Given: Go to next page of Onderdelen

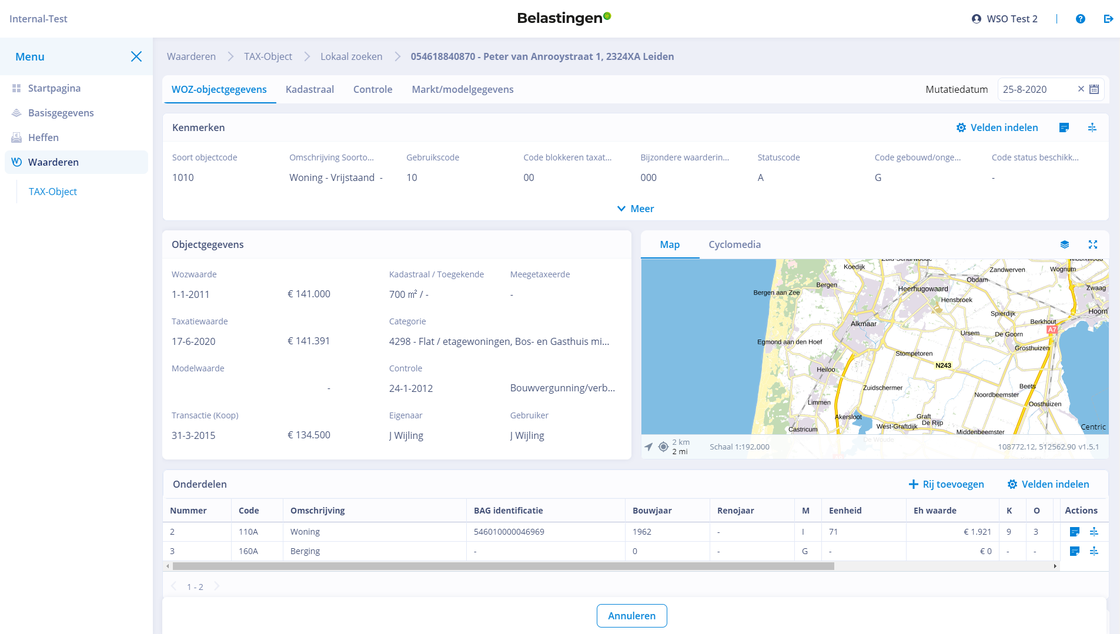Looking at the screenshot, I should 216,587.
